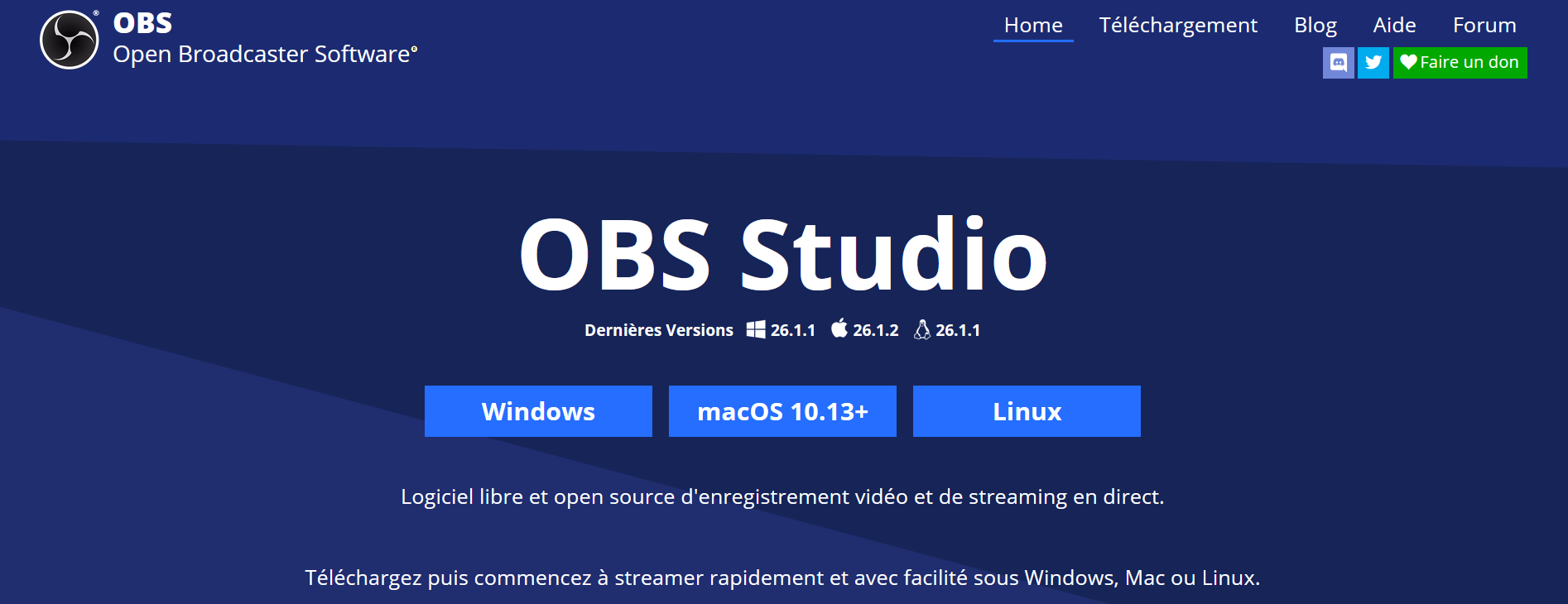Select the Home navigation item
Image resolution: width=1568 pixels, height=604 pixels.
coord(1033,26)
